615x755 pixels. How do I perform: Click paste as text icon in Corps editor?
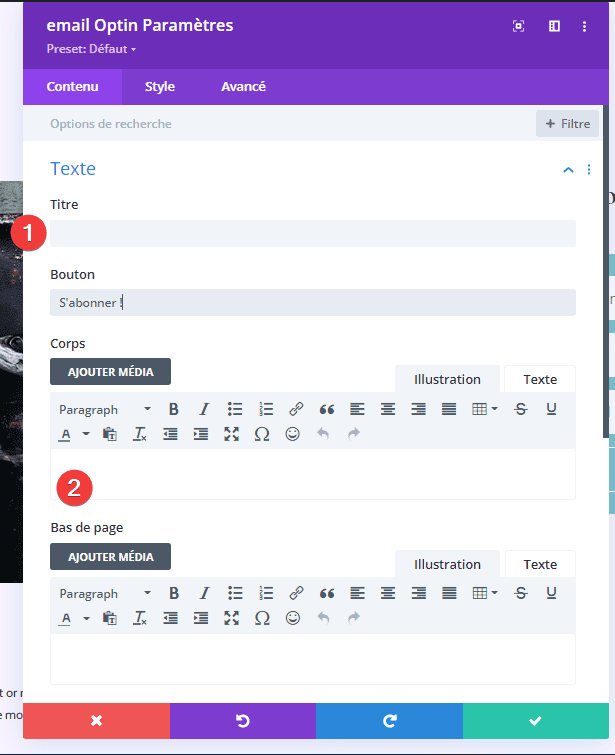click(110, 434)
